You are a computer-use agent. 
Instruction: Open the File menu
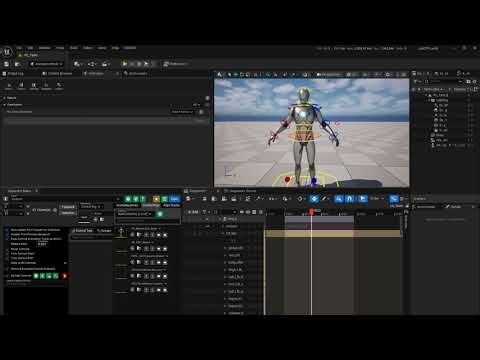(19, 48)
